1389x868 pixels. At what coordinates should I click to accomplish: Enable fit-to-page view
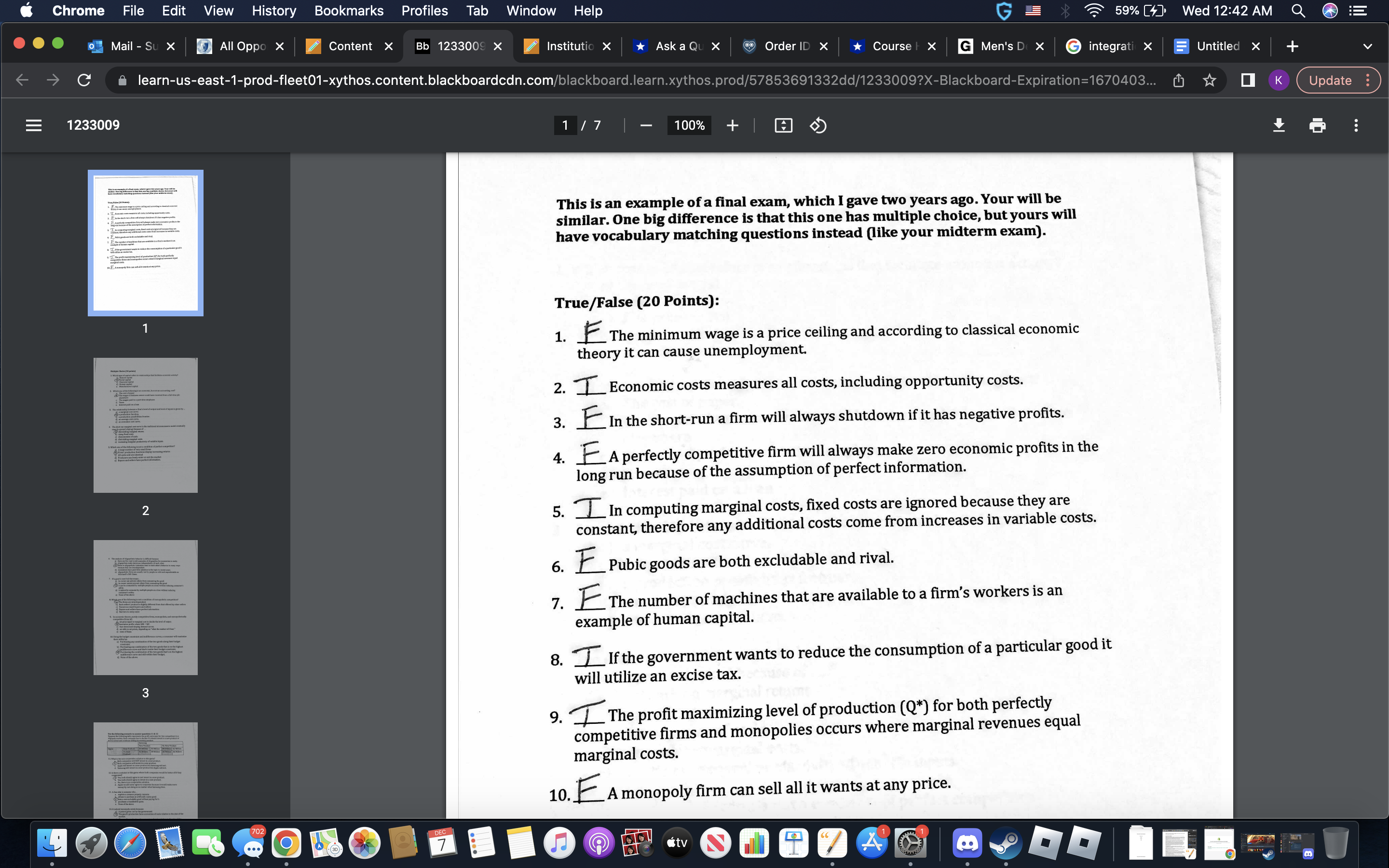(x=784, y=125)
